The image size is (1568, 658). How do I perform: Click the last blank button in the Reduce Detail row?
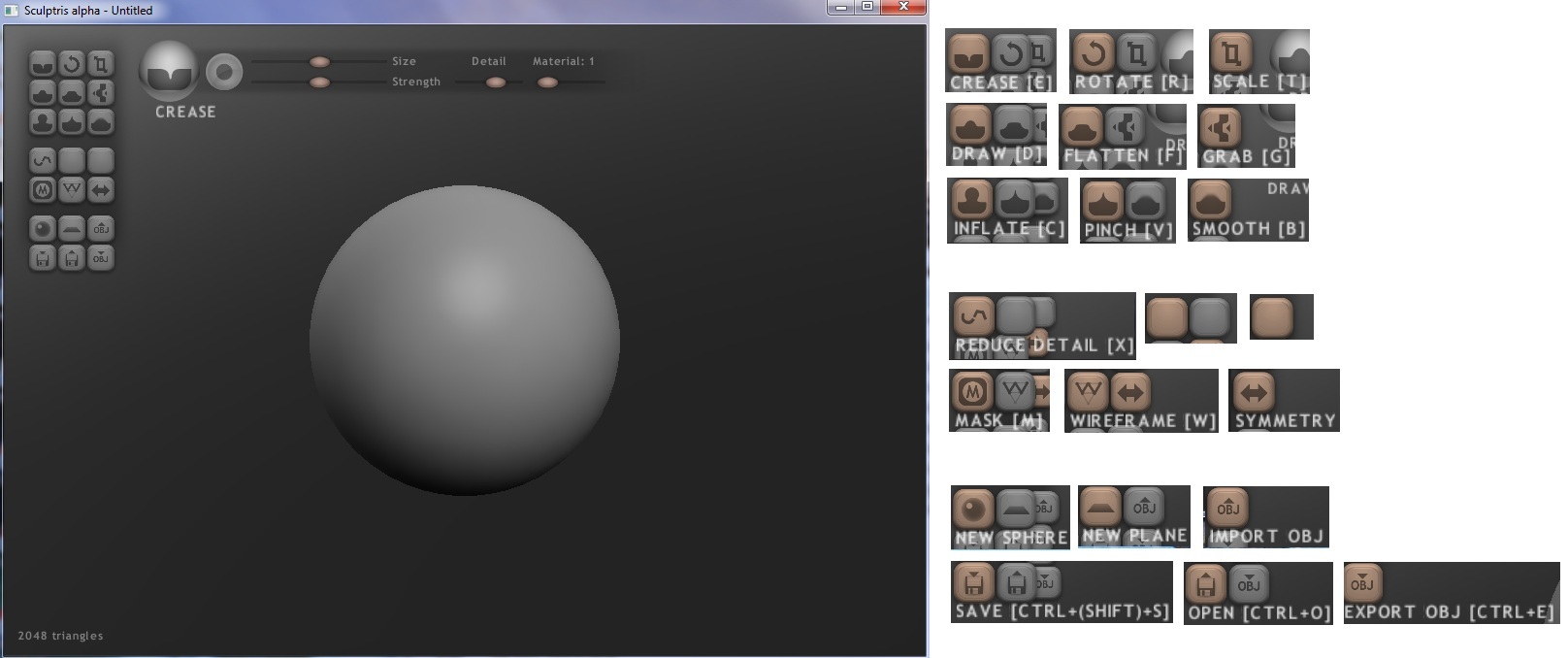tap(101, 160)
